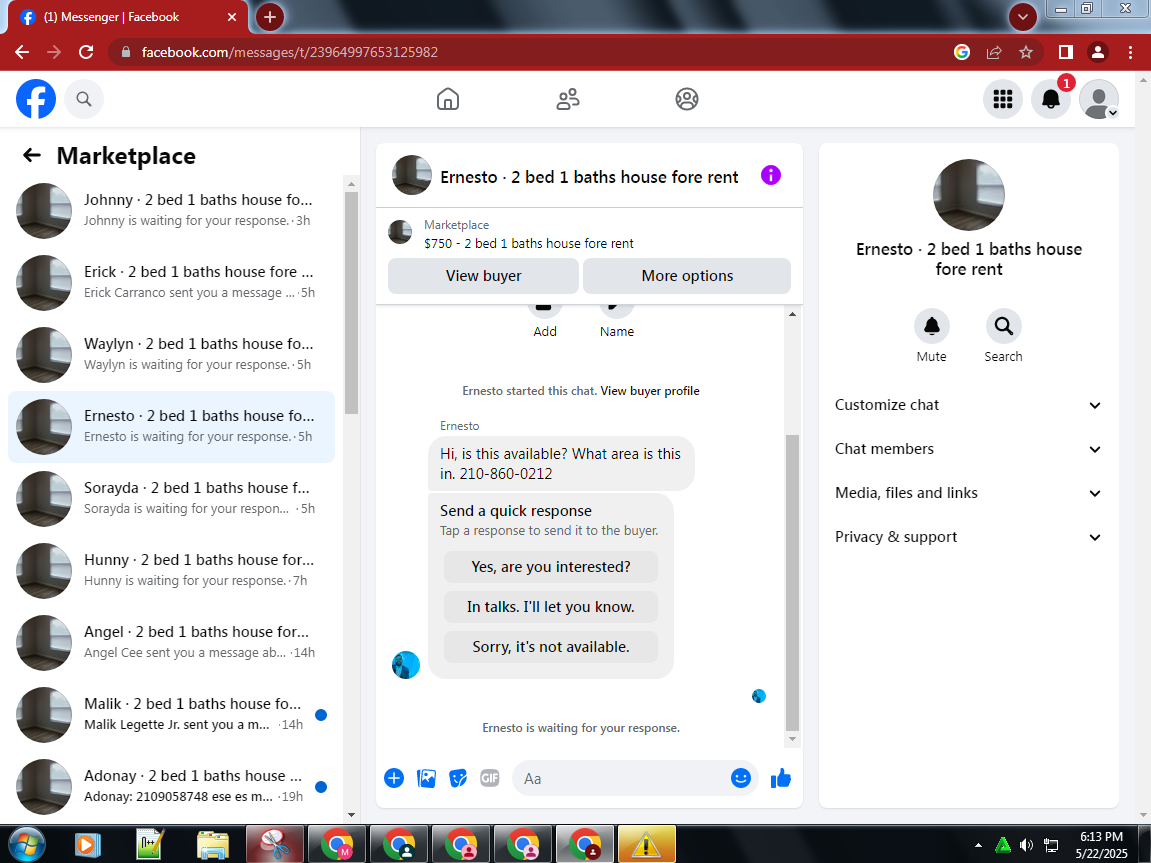
Task: Open the file explorer folder in taskbar
Action: click(x=213, y=845)
